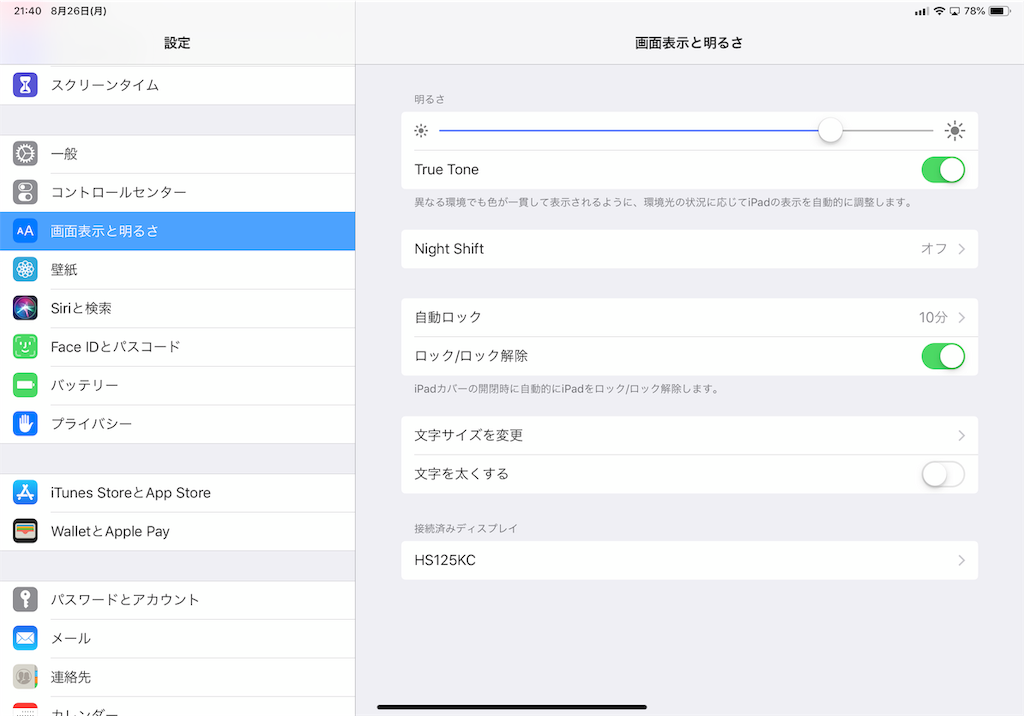Tap the Wi-Fi status icon
Viewport: 1024px width, 716px height.
pos(939,11)
